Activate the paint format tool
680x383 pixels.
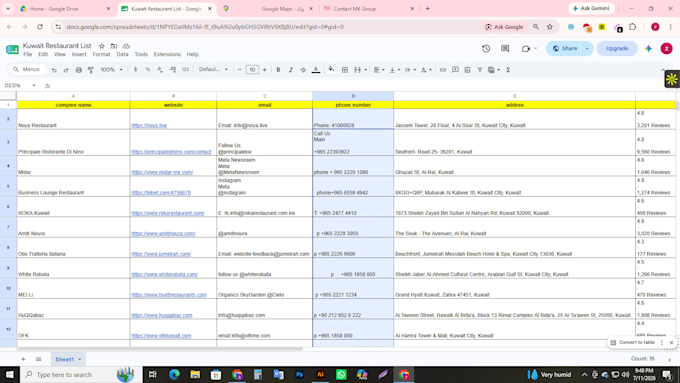pos(91,70)
